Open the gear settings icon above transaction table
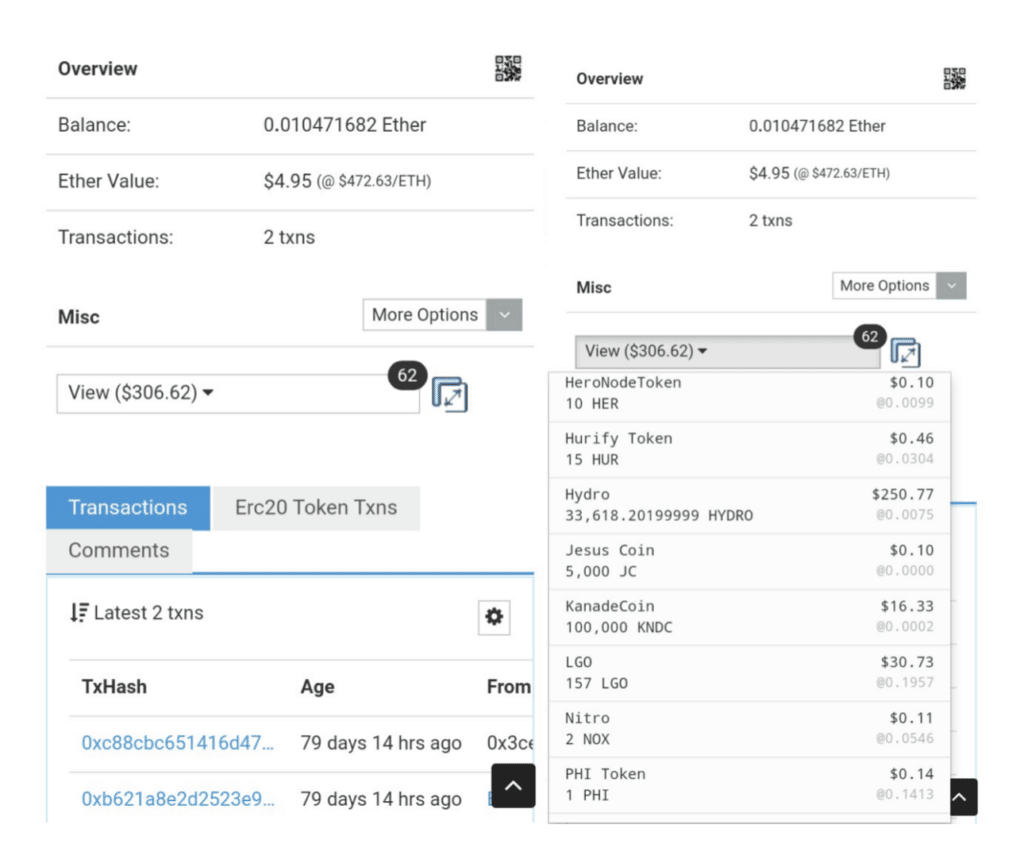Image resolution: width=1024 pixels, height=867 pixels. click(494, 617)
